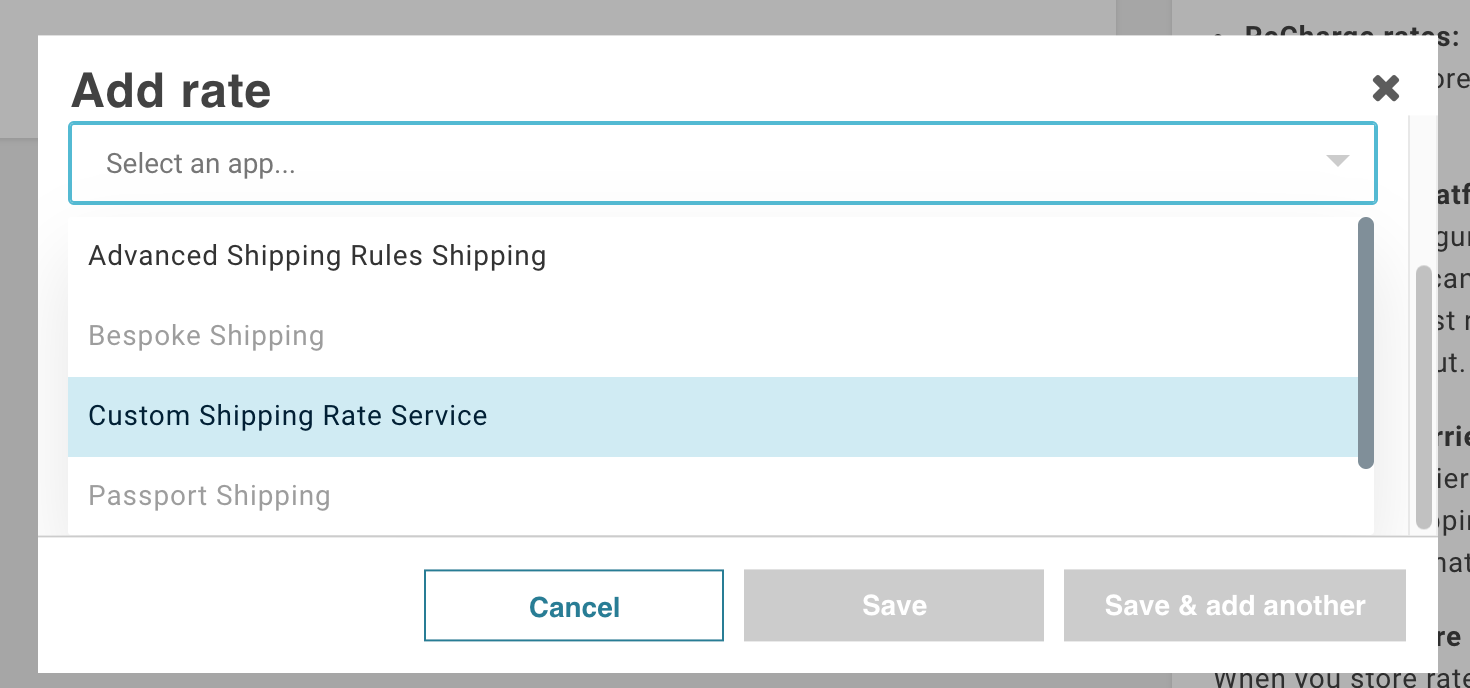Click the empty dialog footer beside Cancel
1470x688 pixels.
tap(230, 606)
